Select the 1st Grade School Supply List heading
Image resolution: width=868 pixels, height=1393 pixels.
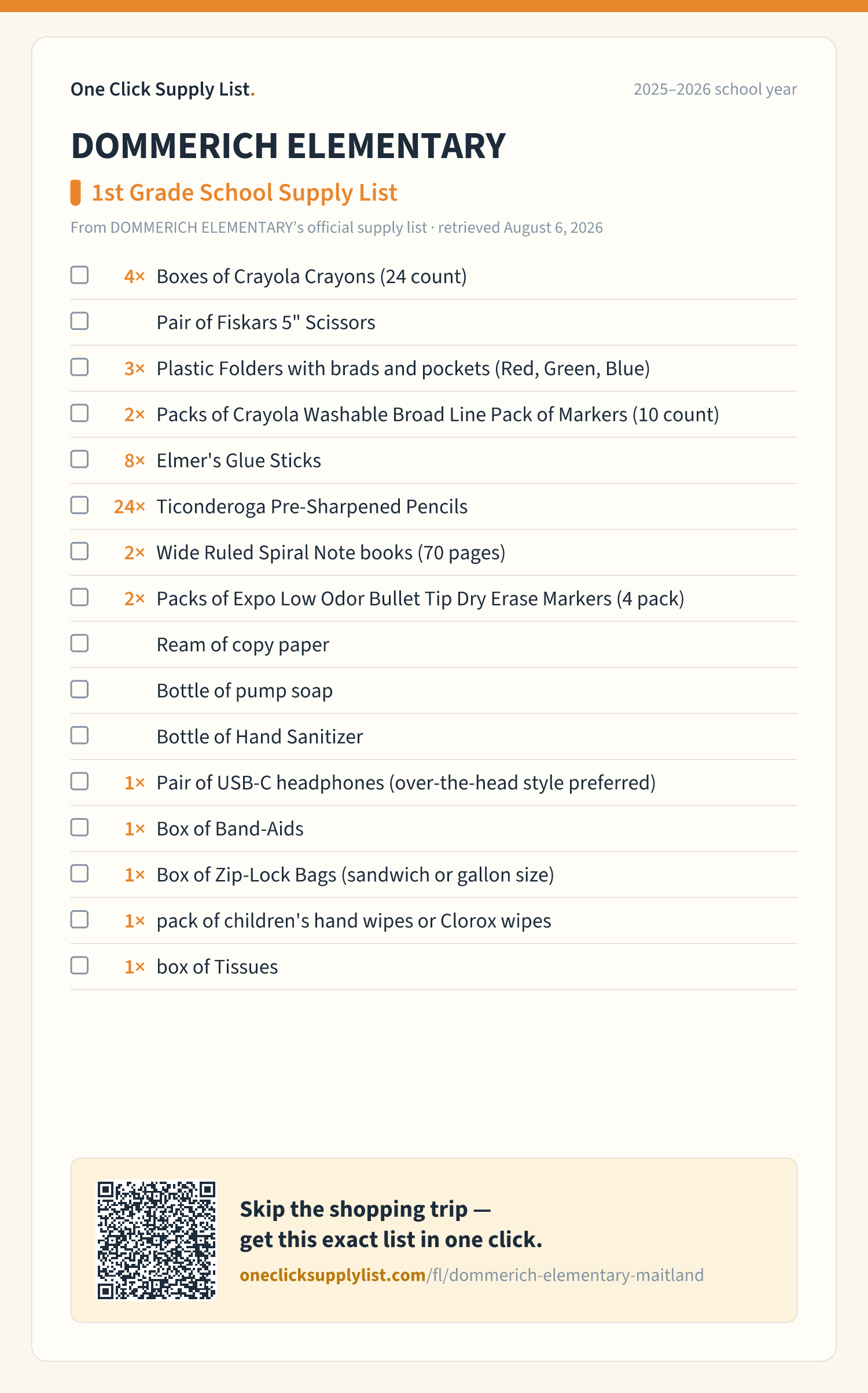(x=244, y=193)
